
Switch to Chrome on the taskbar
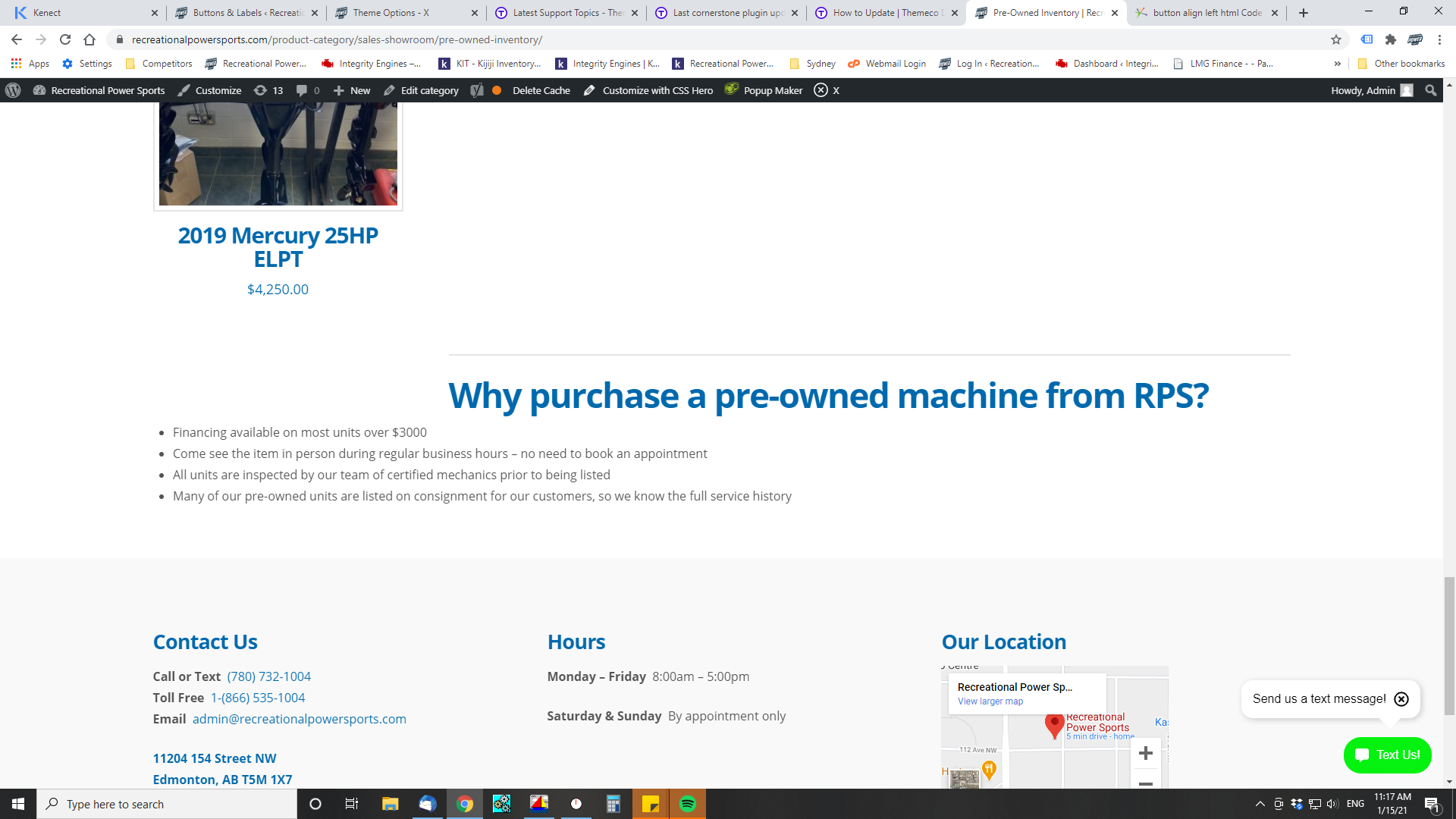[x=464, y=804]
